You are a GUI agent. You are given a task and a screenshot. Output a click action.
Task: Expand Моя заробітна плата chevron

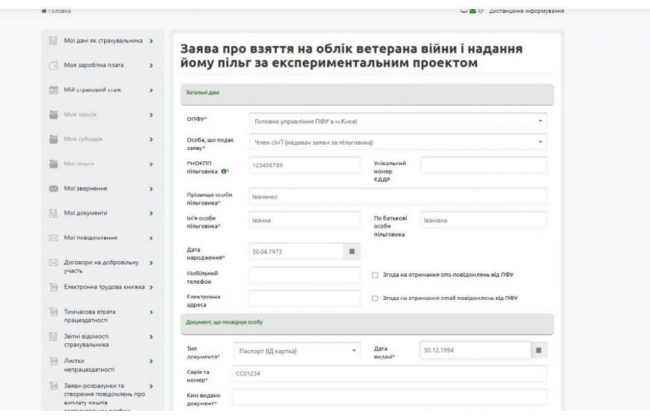(151, 66)
